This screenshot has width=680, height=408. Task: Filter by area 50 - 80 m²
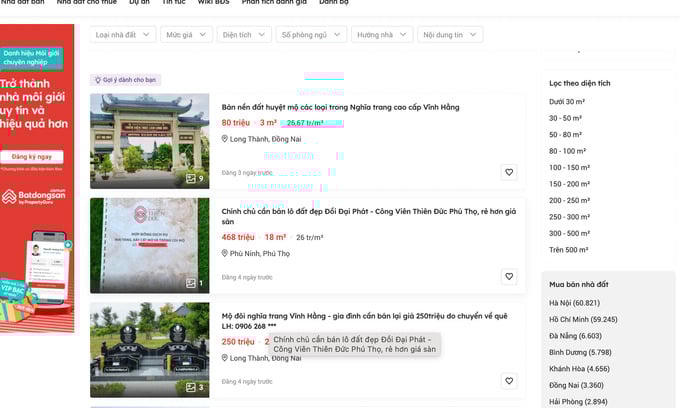point(565,134)
